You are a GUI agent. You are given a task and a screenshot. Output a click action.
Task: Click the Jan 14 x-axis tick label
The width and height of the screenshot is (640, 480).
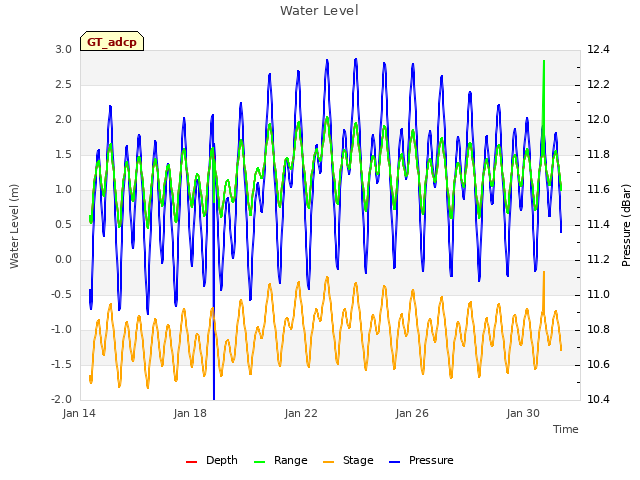(79, 413)
